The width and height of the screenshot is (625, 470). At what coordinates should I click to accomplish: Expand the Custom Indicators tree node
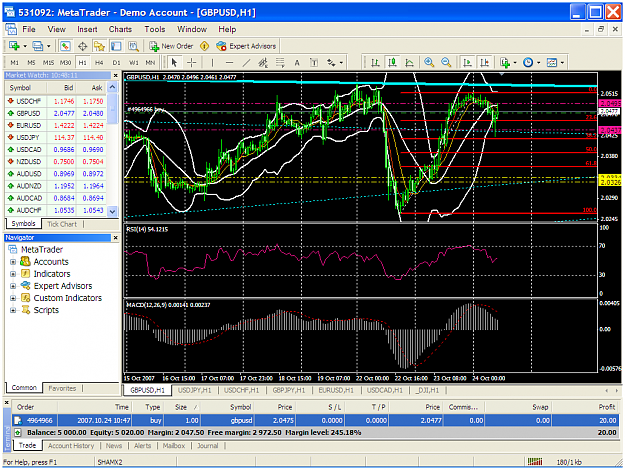pyautogui.click(x=13, y=298)
